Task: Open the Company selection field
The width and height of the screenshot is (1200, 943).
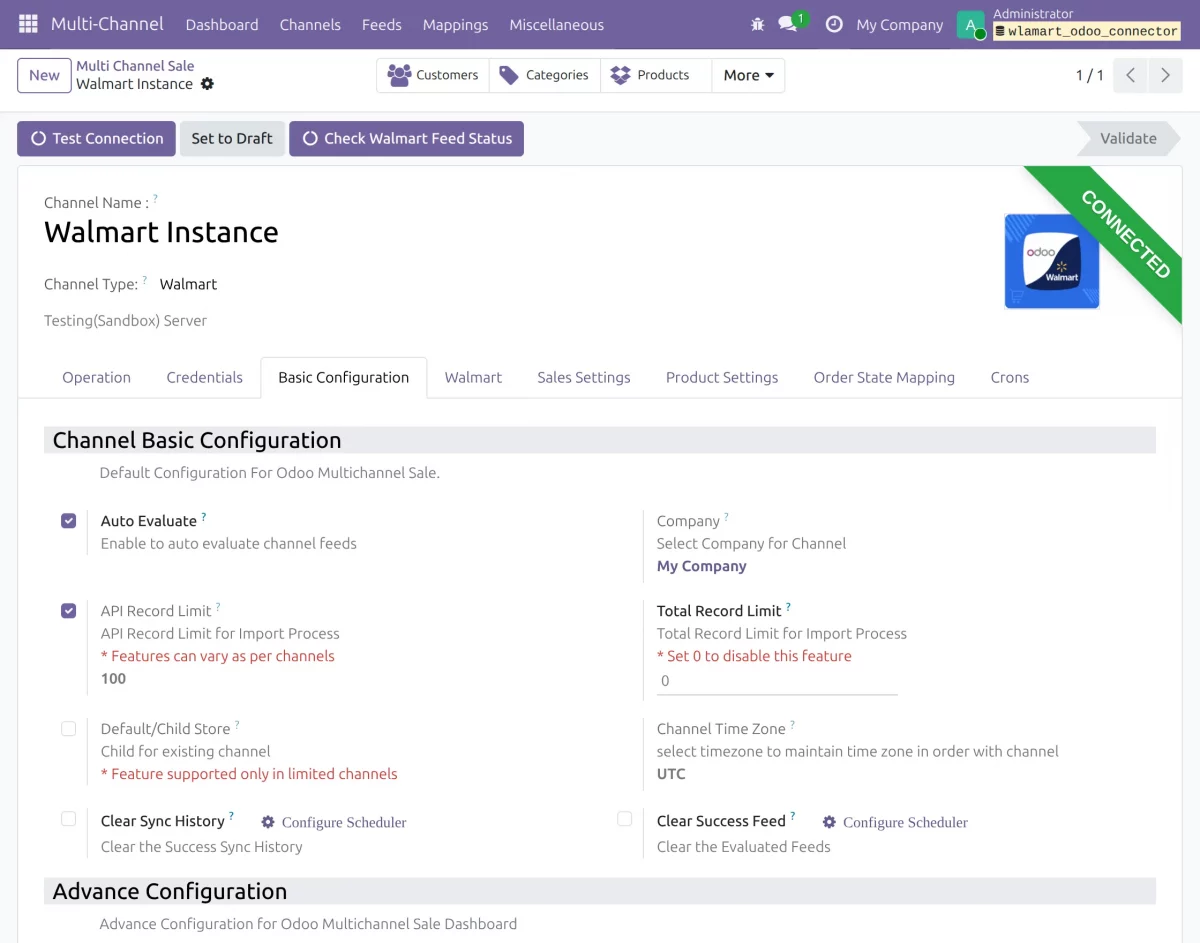Action: click(702, 566)
